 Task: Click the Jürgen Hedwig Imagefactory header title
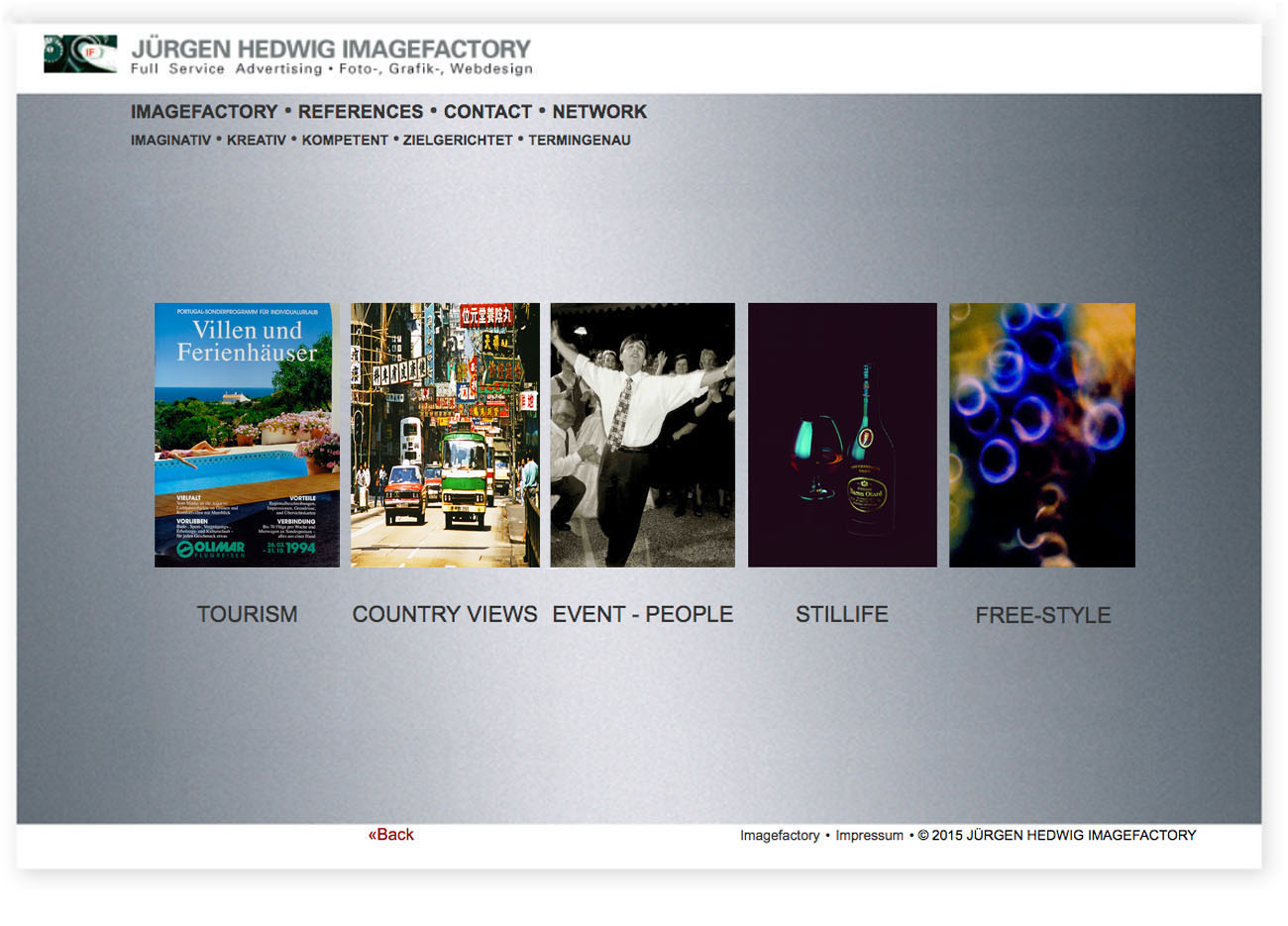(x=331, y=49)
